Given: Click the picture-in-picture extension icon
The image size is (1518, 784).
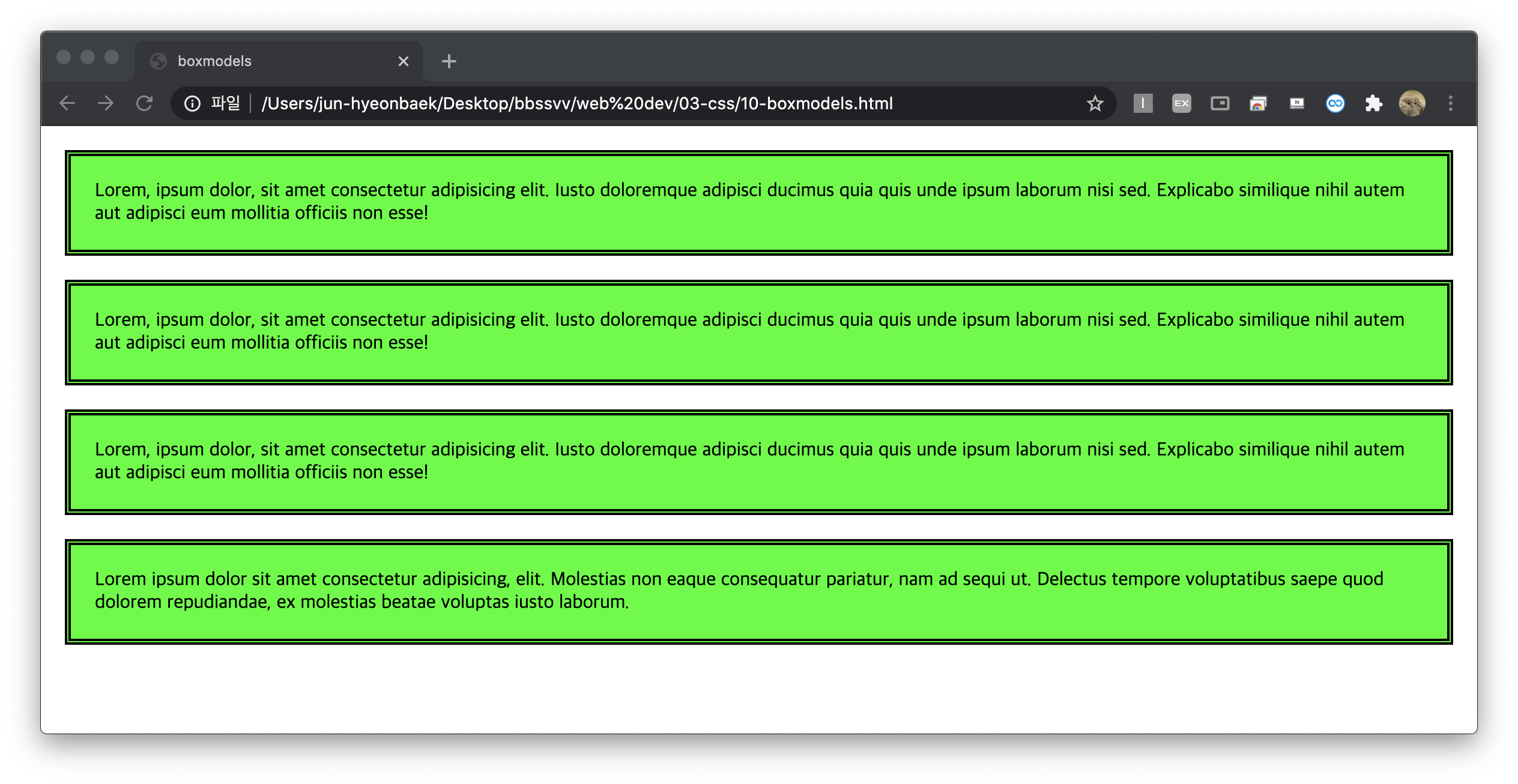Looking at the screenshot, I should click(x=1220, y=103).
